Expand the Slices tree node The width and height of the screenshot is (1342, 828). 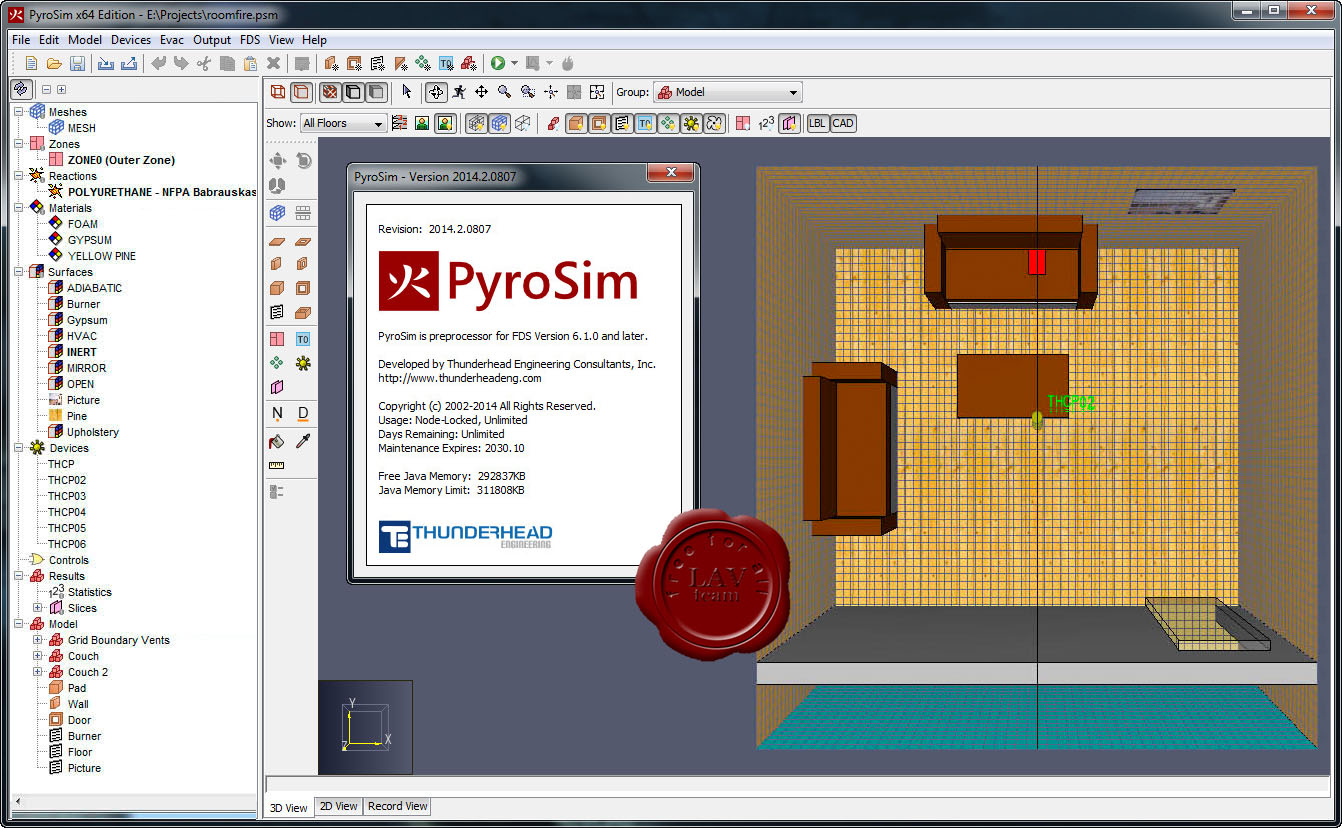click(38, 608)
